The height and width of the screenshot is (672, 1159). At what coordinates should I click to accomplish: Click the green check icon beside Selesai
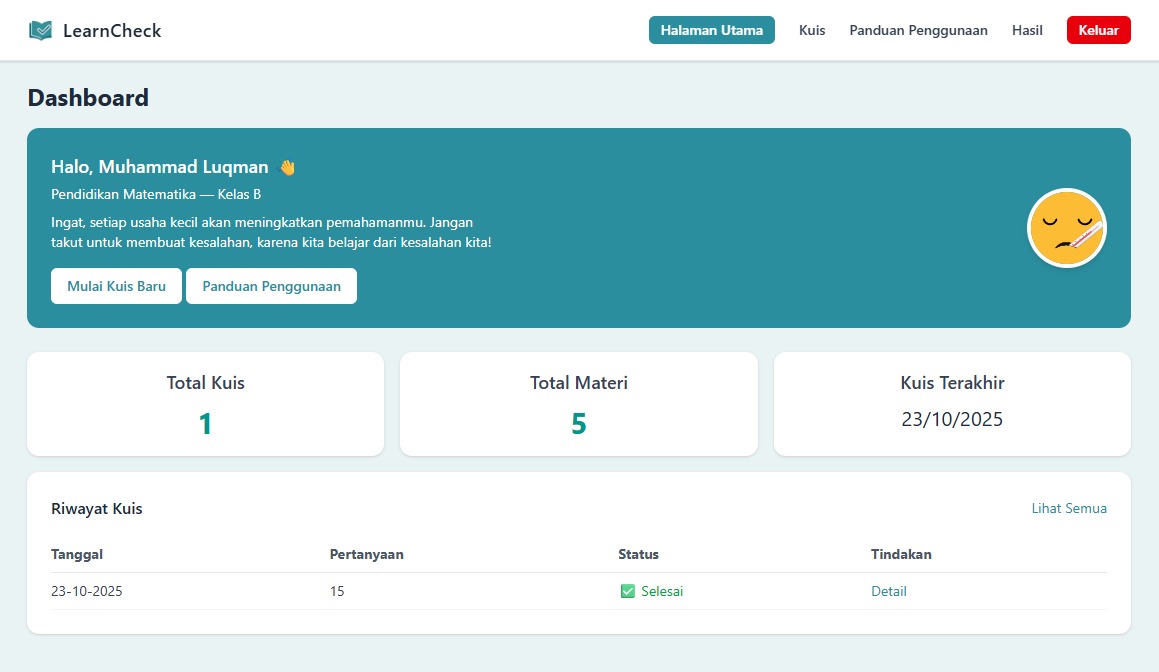point(628,591)
